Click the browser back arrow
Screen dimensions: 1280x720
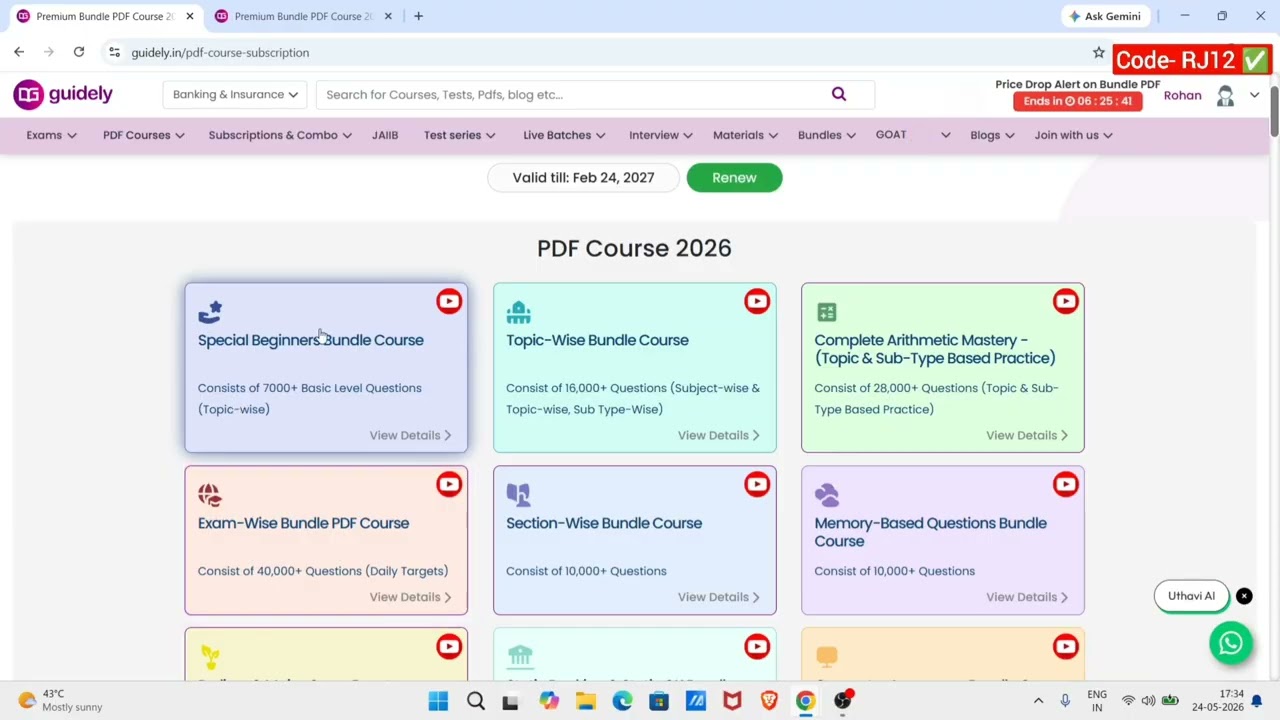click(x=19, y=52)
